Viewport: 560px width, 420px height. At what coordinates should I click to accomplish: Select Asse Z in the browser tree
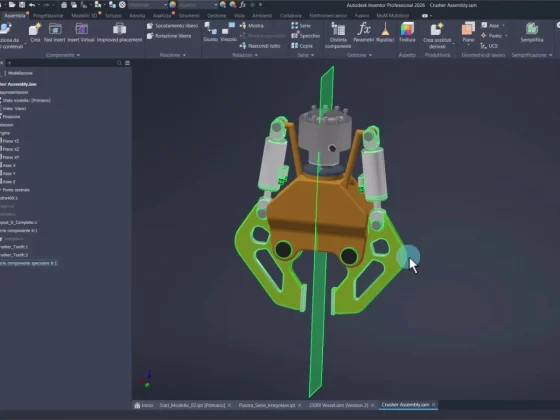tap(9, 182)
